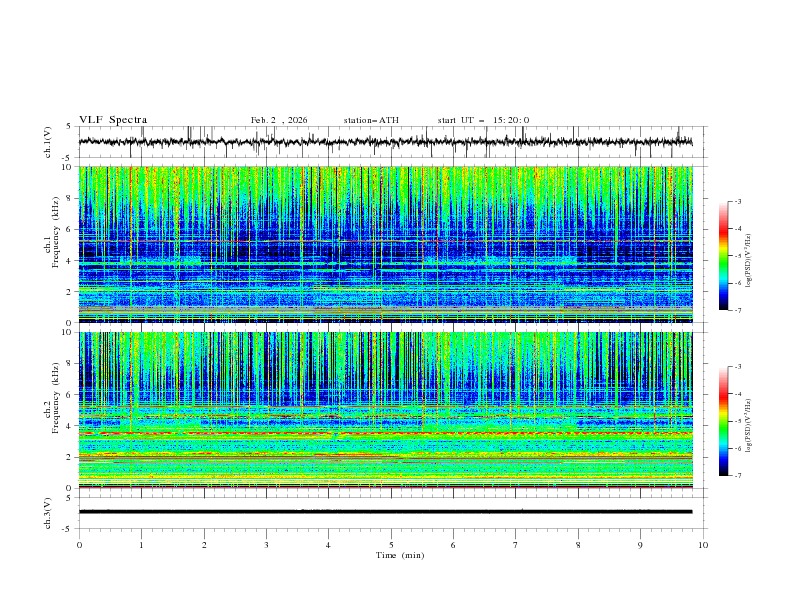792x612 pixels.
Task: Click time axis tick label '8'
Action: point(578,545)
